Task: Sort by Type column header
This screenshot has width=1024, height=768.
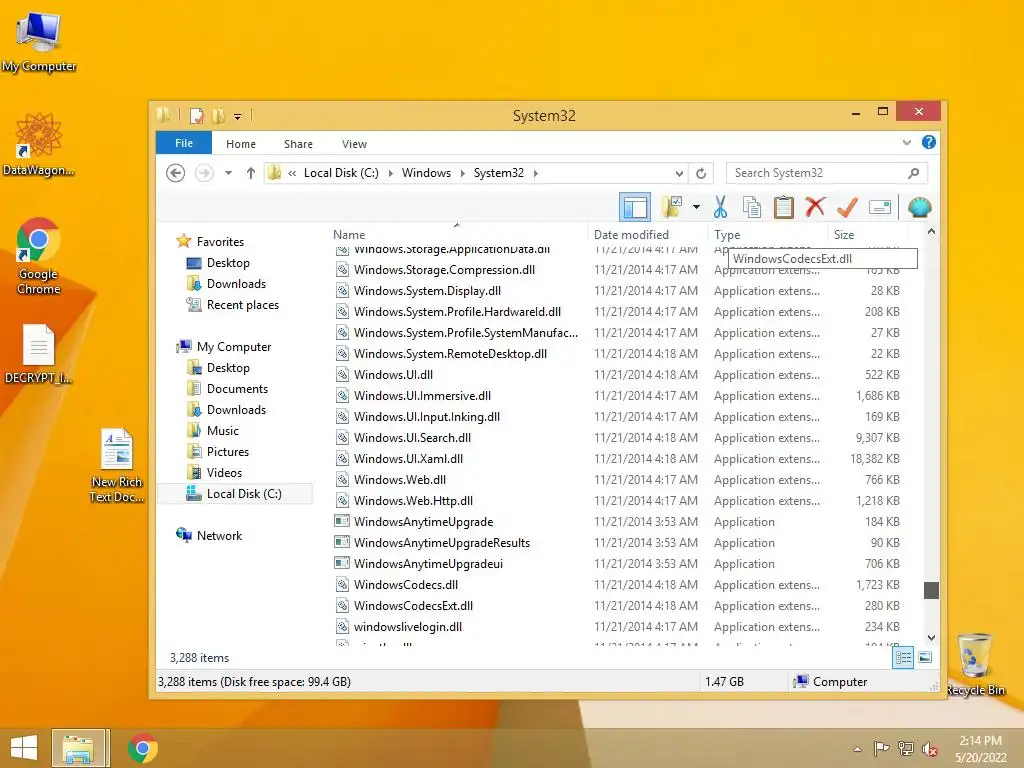Action: click(727, 234)
